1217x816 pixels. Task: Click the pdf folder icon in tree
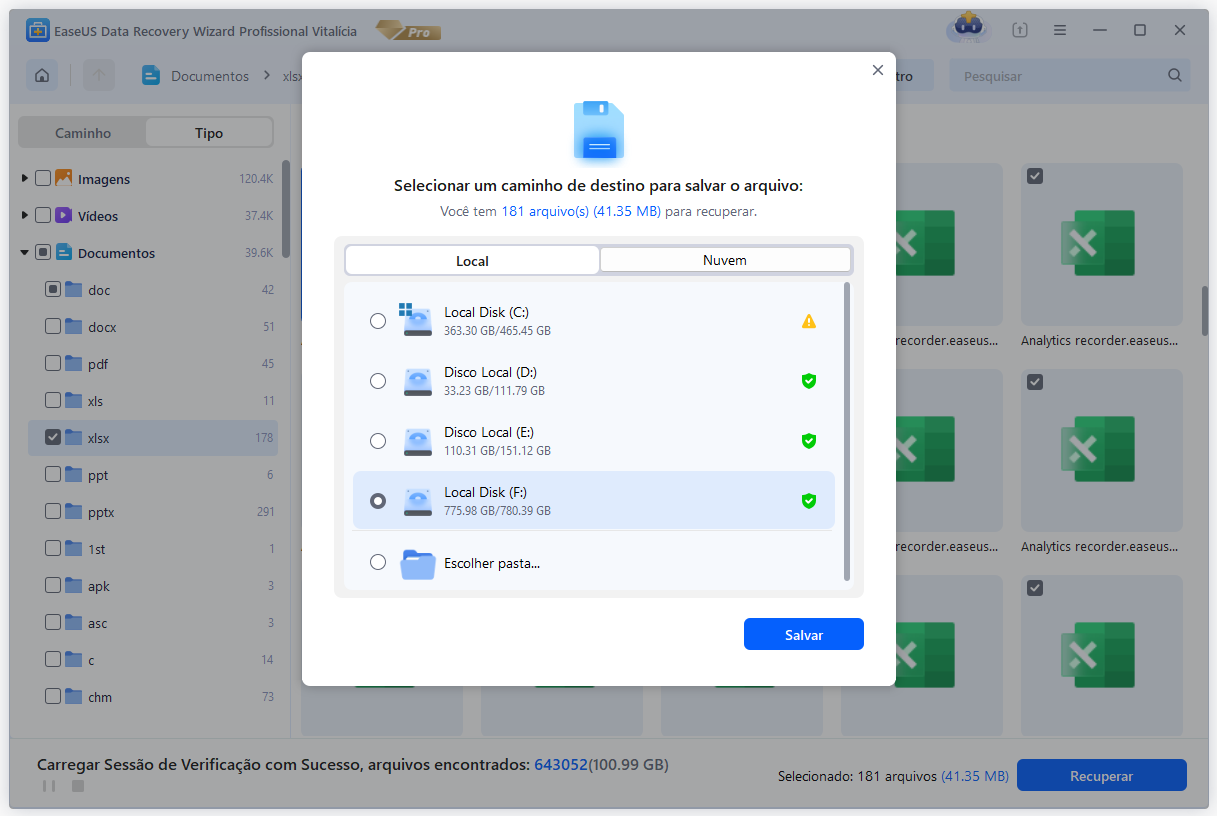pyautogui.click(x=74, y=364)
